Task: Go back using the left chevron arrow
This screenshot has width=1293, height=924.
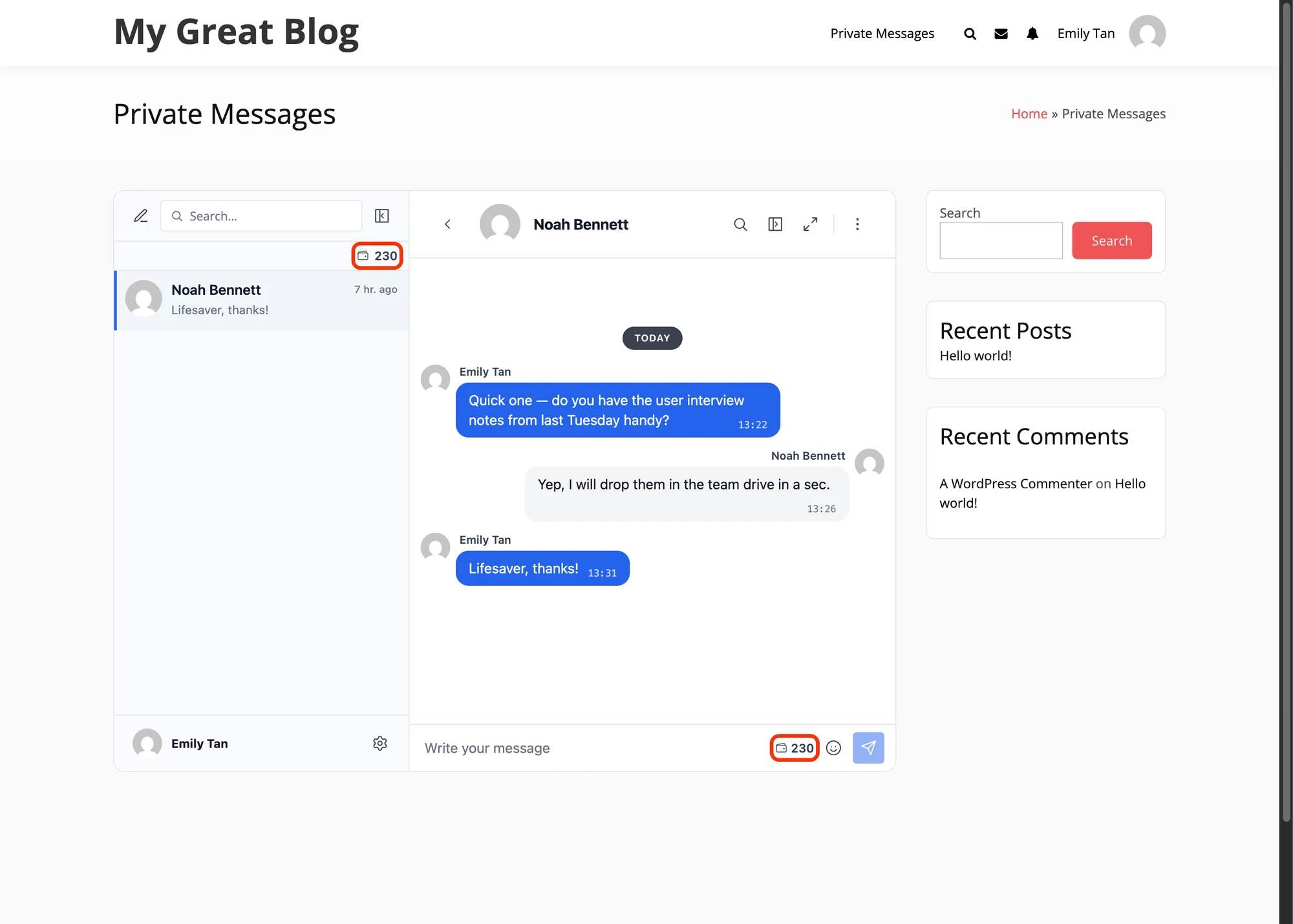Action: tap(447, 224)
